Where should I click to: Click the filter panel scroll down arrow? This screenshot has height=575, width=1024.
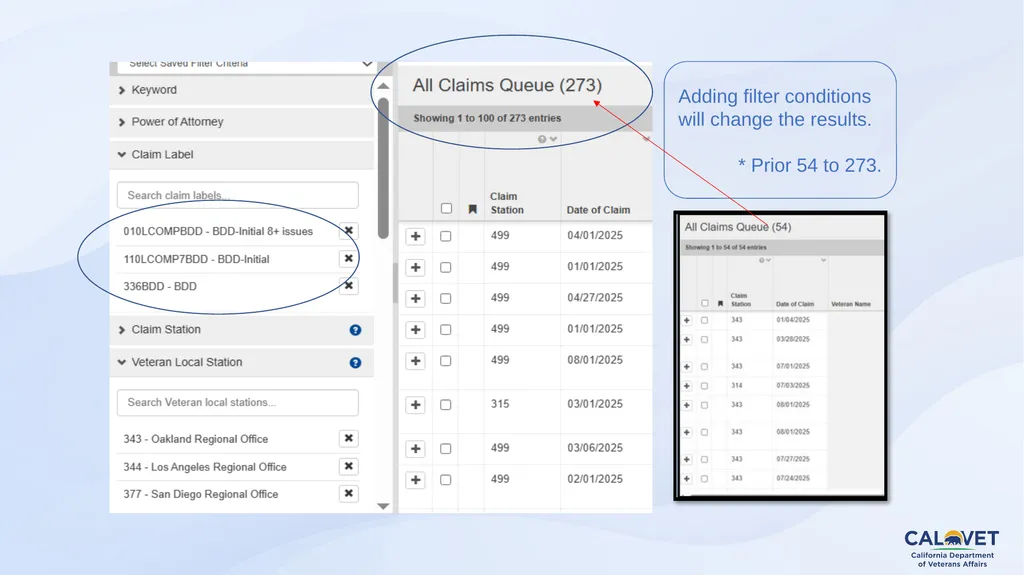click(383, 506)
